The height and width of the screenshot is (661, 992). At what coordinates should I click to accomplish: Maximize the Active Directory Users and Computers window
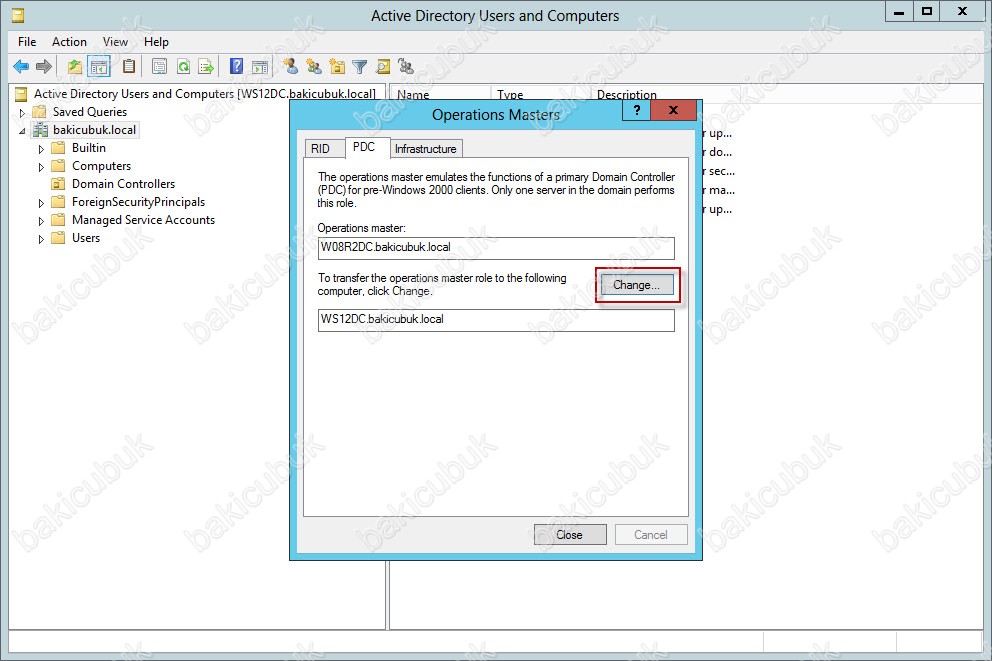point(927,11)
